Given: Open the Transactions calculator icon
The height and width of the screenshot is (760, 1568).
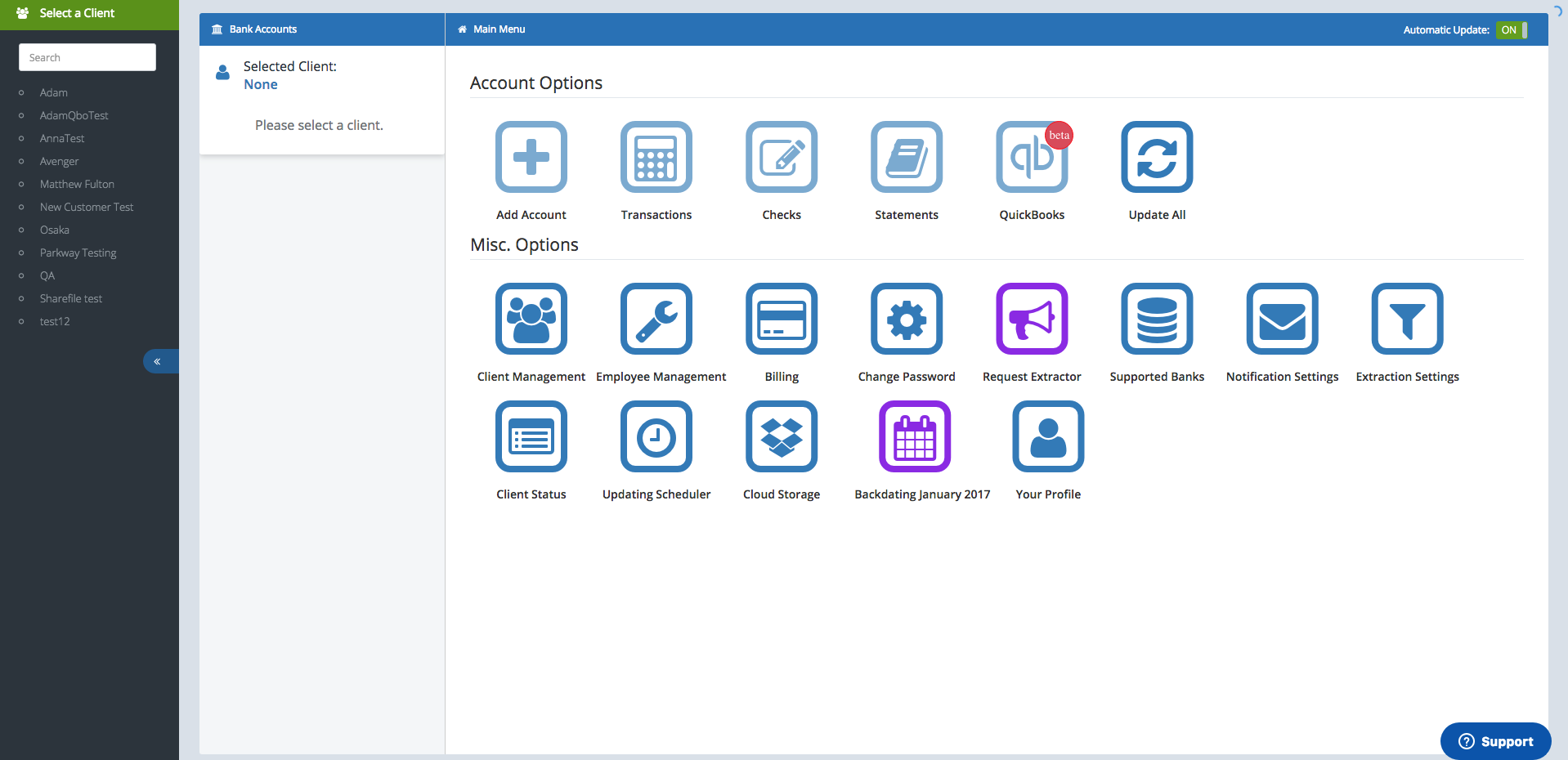Looking at the screenshot, I should 656,157.
